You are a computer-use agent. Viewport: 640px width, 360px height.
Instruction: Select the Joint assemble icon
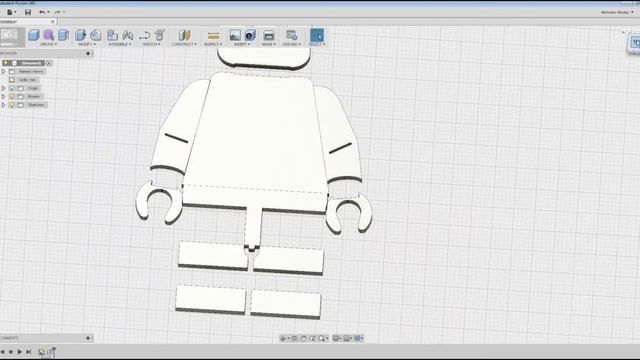(128, 35)
